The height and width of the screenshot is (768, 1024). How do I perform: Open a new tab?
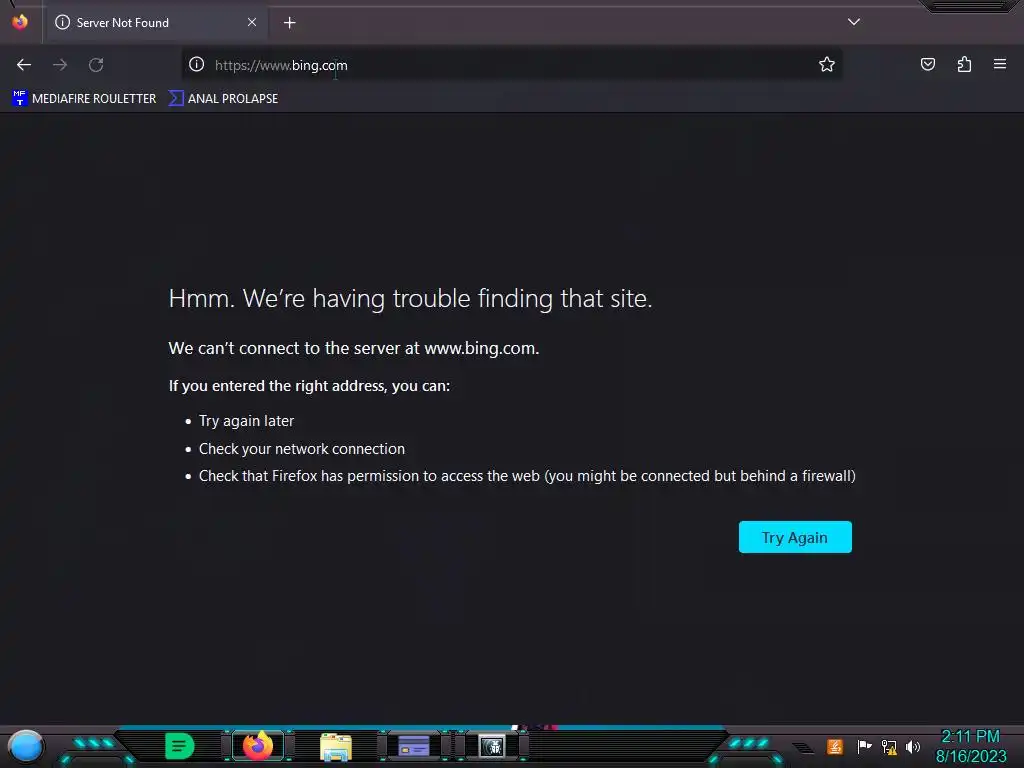coord(289,23)
